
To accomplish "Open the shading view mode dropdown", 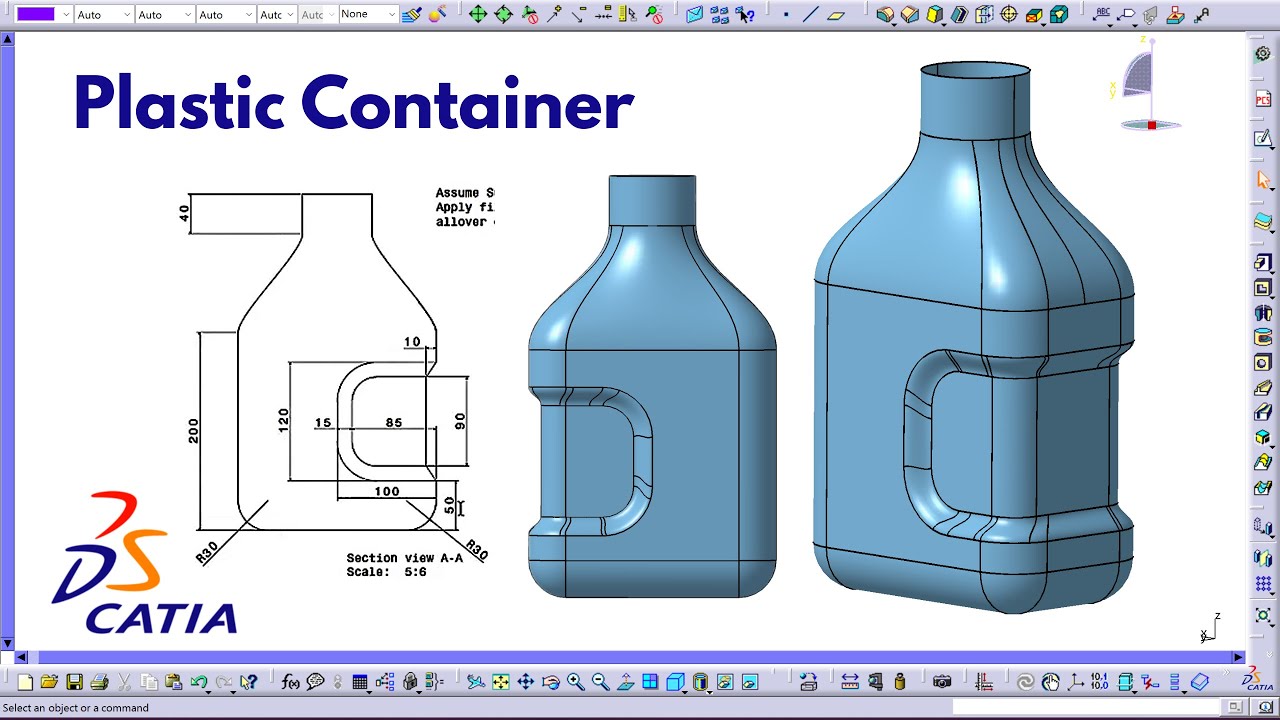I will (702, 682).
